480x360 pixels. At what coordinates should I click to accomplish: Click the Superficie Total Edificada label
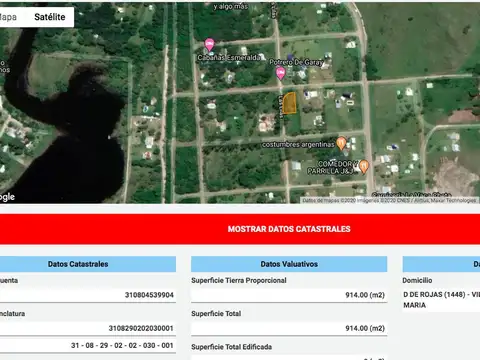click(x=232, y=347)
